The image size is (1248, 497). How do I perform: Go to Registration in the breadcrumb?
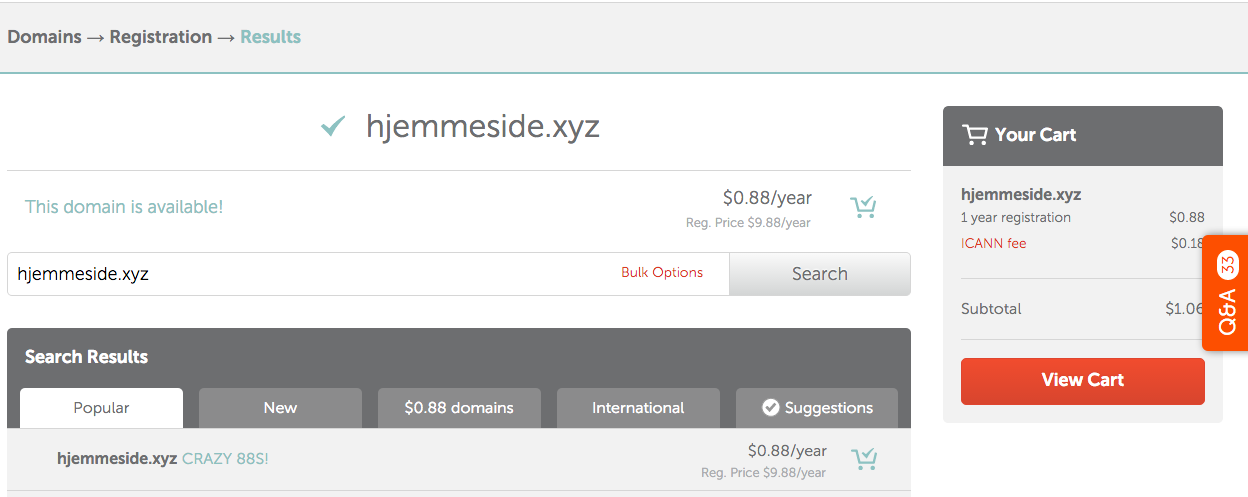(161, 37)
